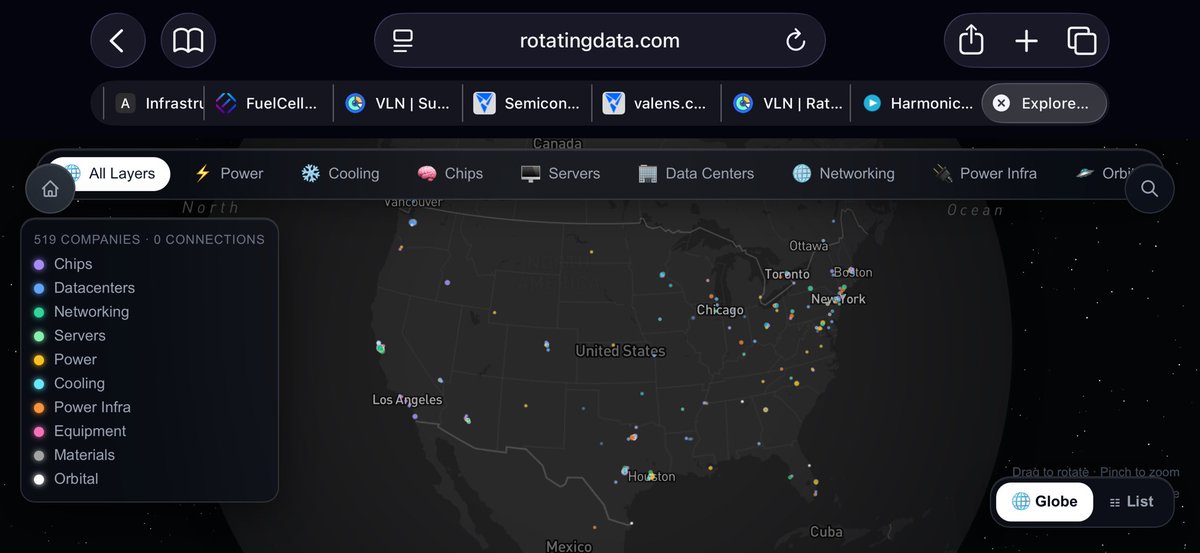Click the Cuba map label

tap(826, 532)
